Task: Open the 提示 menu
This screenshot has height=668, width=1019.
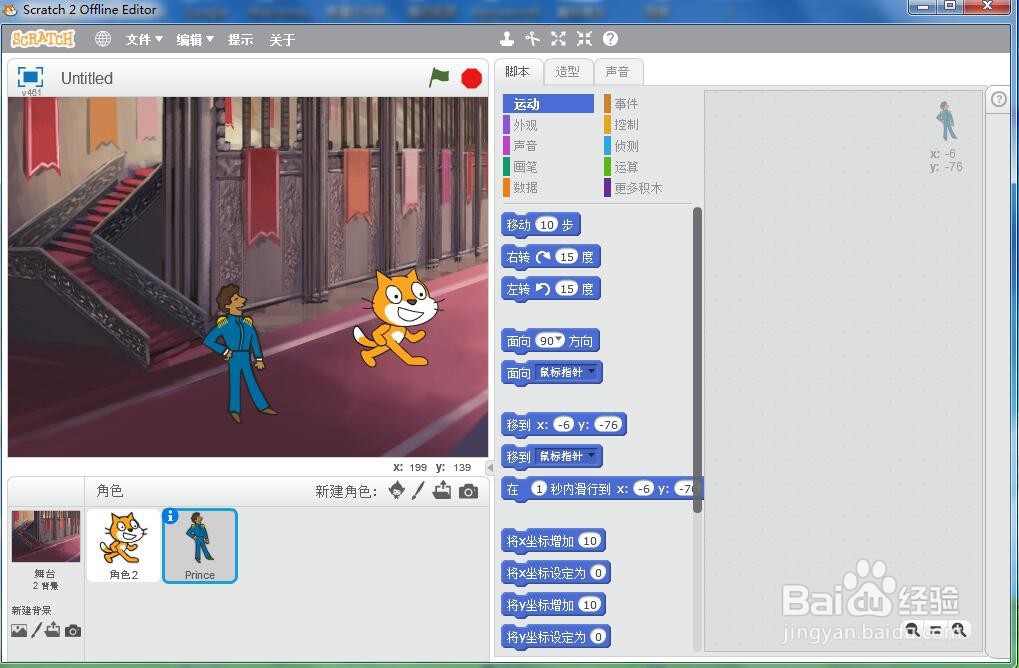Action: (240, 40)
